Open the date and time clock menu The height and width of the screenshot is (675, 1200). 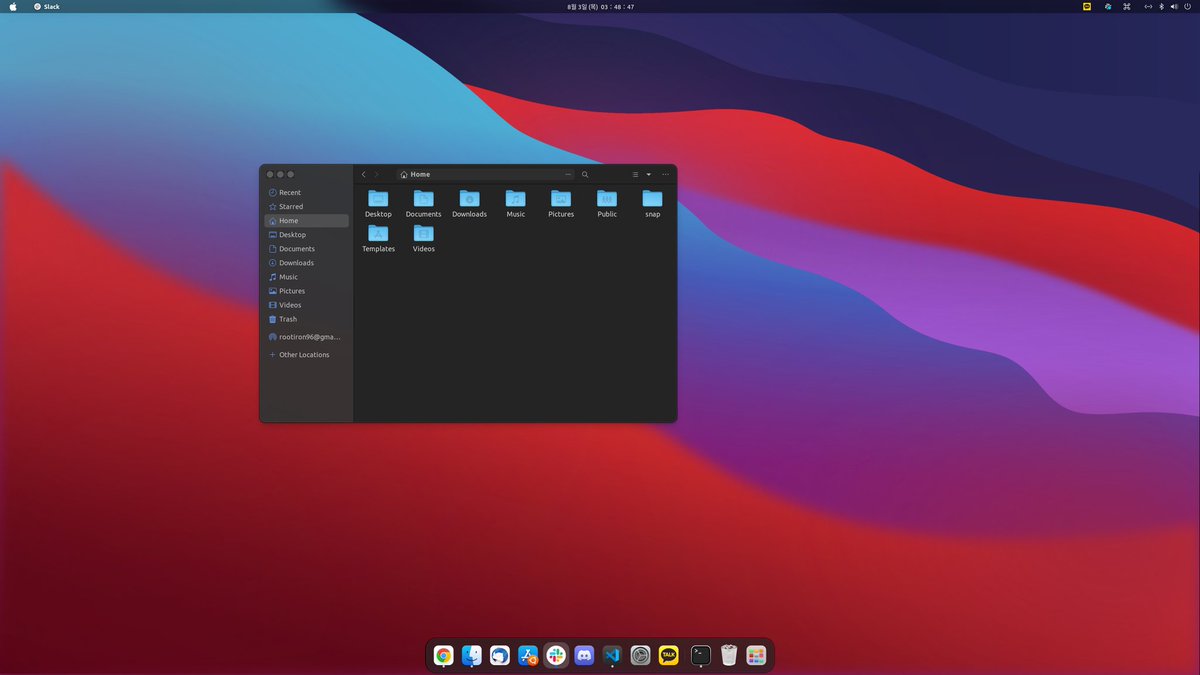600,6
